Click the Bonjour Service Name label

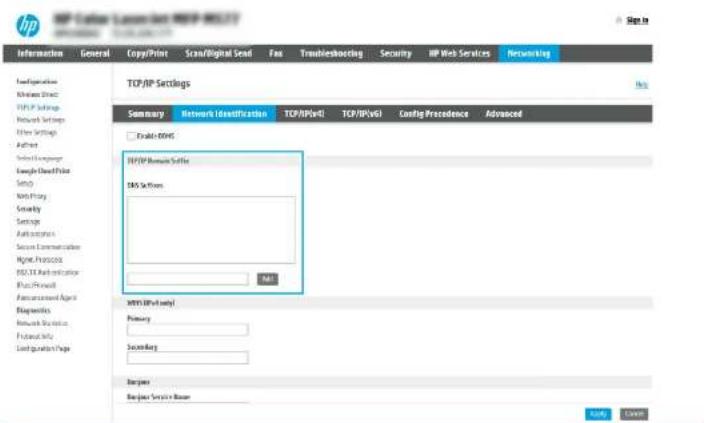158,397
